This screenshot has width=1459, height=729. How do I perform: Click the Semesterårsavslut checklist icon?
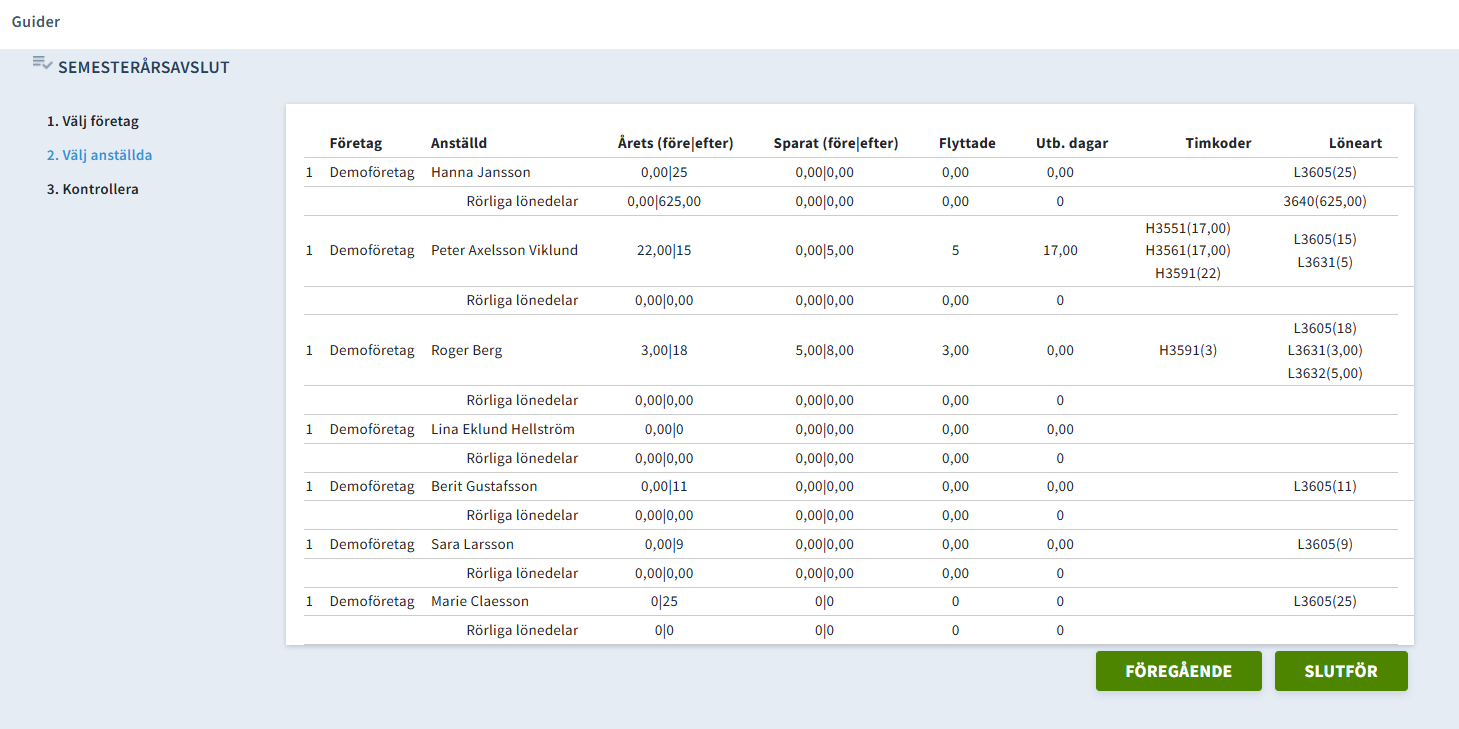coord(42,64)
